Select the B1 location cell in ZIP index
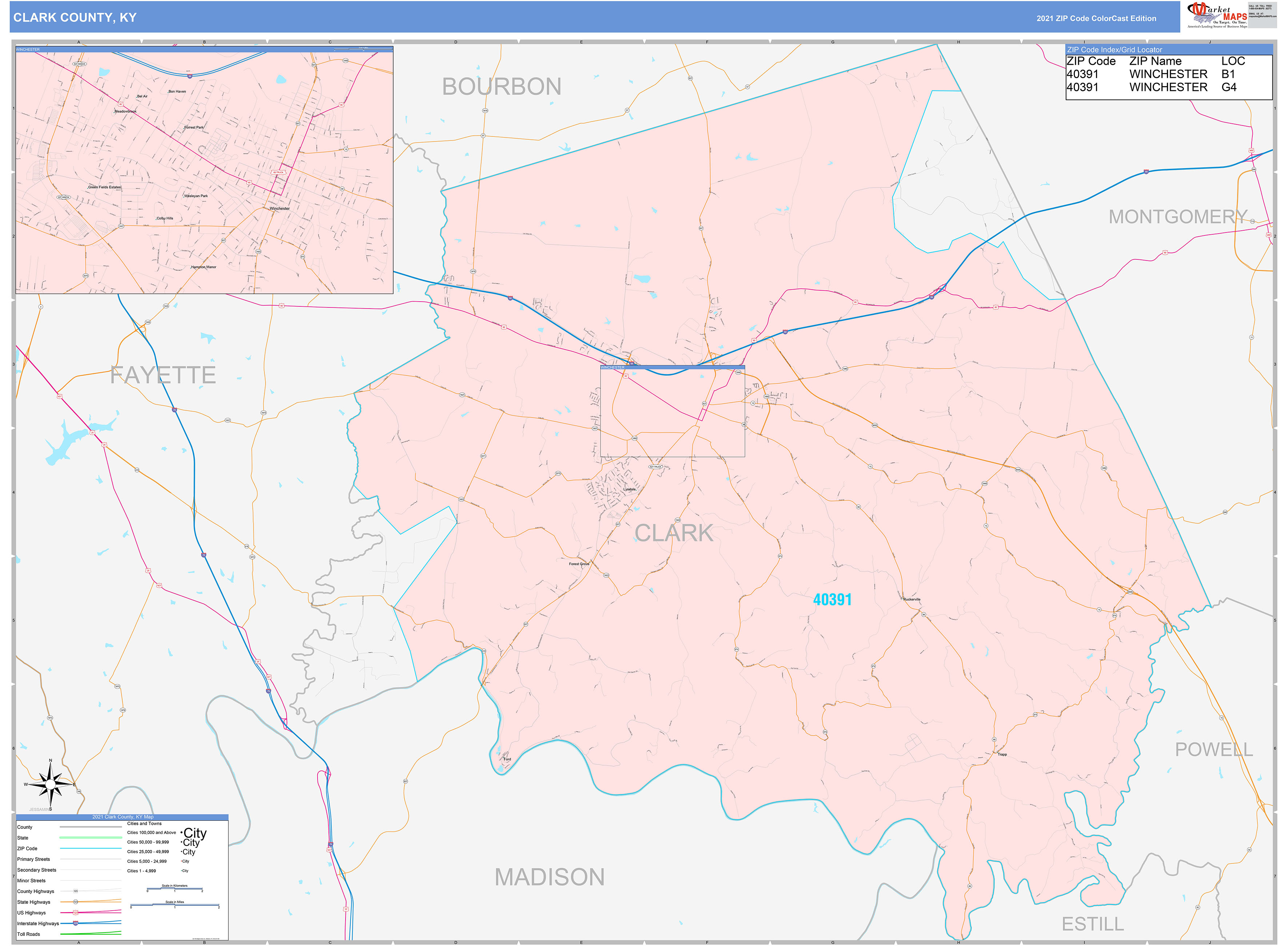This screenshot has width=1288, height=946. [x=1228, y=74]
